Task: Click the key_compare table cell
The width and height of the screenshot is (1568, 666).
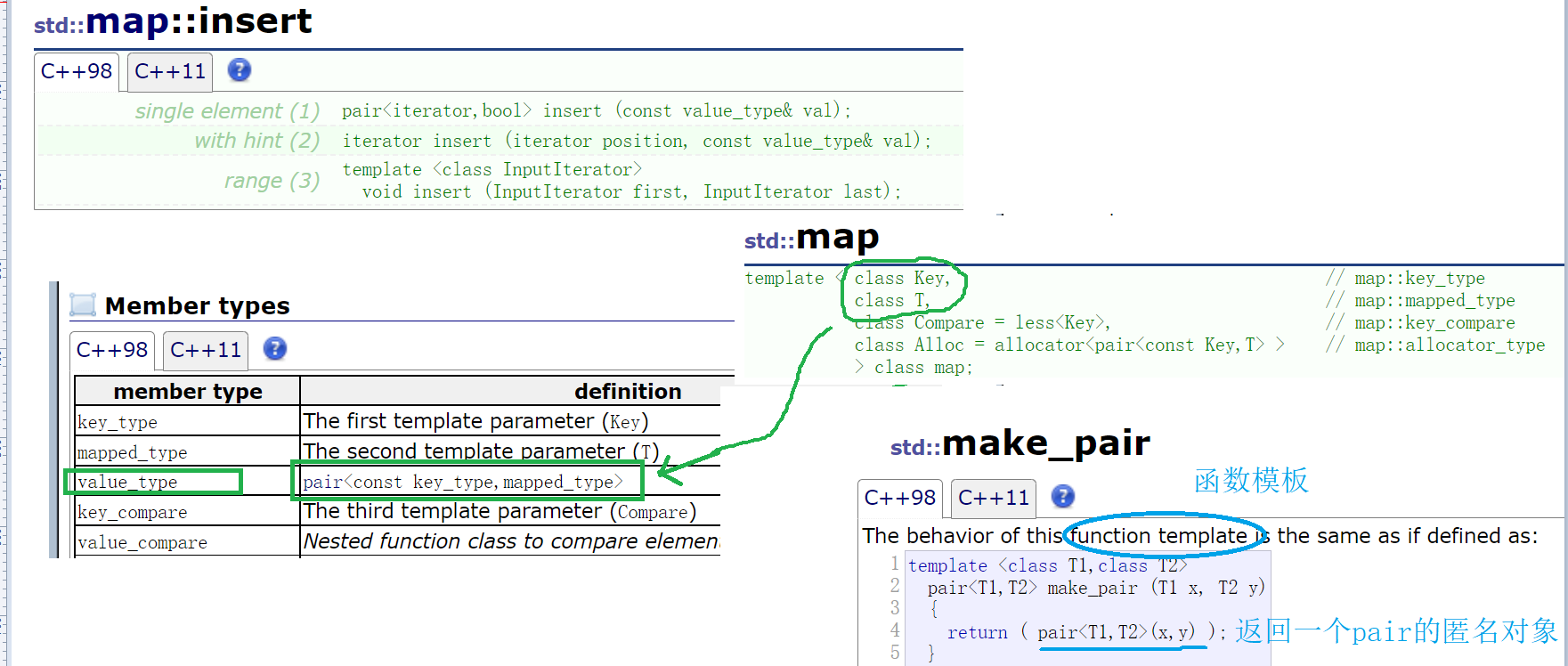Action: pyautogui.click(x=188, y=512)
